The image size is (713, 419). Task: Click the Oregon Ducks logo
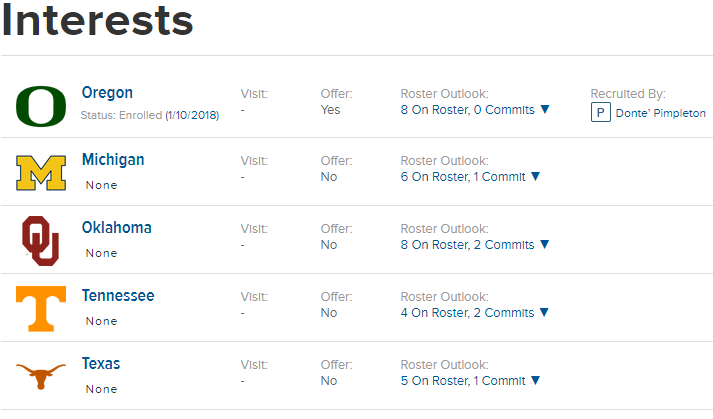click(x=40, y=105)
